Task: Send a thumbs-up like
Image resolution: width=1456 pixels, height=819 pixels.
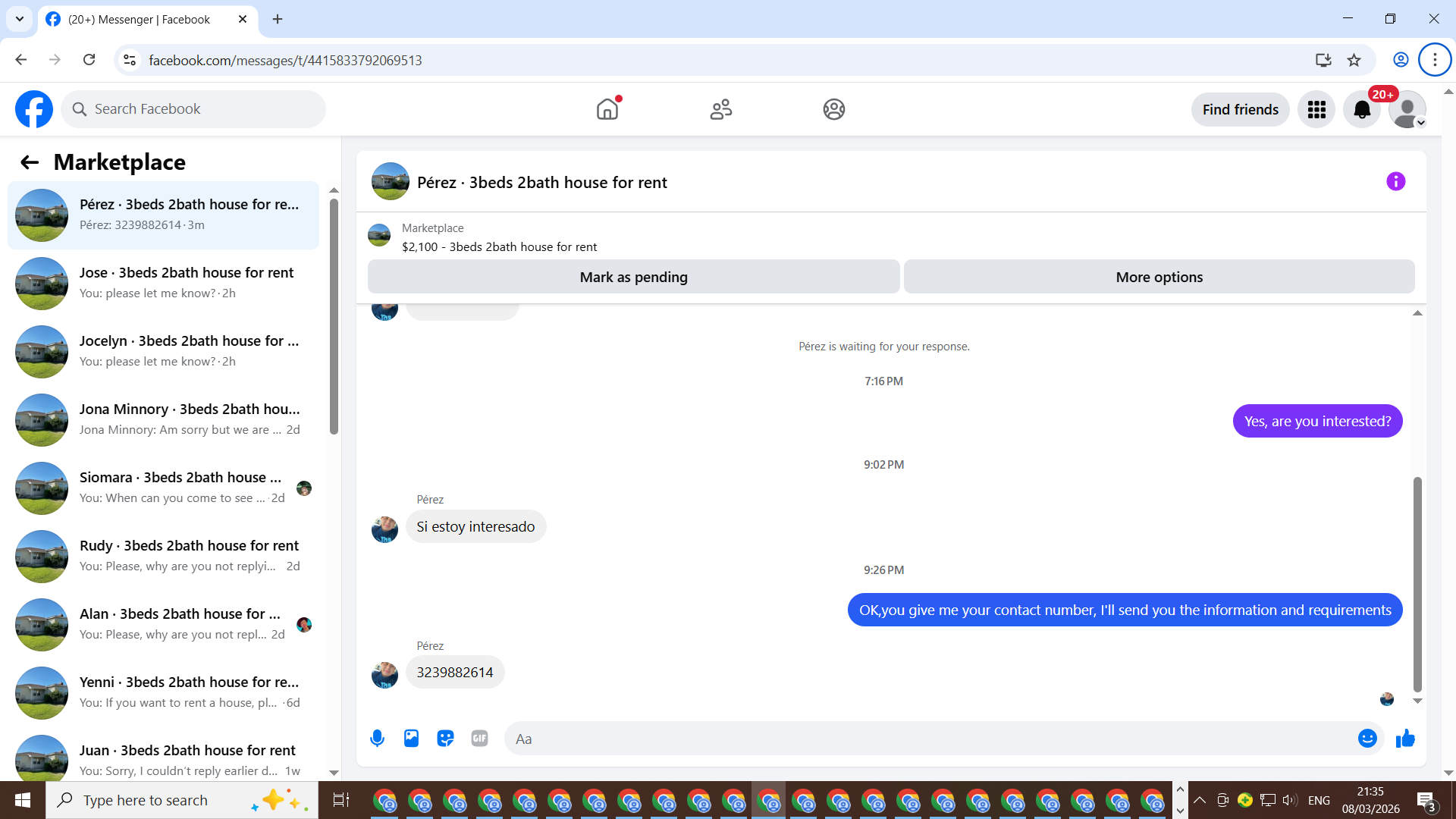Action: (x=1405, y=738)
